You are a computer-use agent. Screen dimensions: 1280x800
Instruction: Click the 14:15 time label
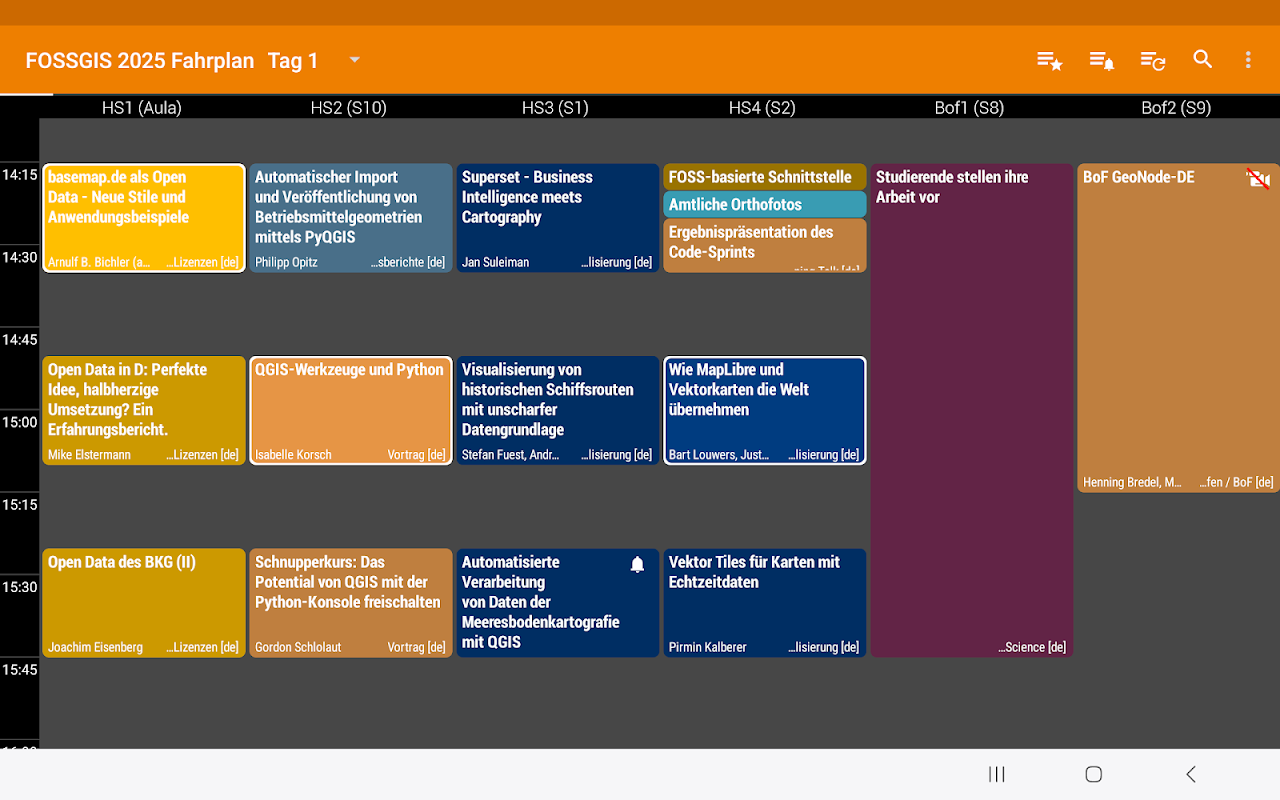[20, 175]
